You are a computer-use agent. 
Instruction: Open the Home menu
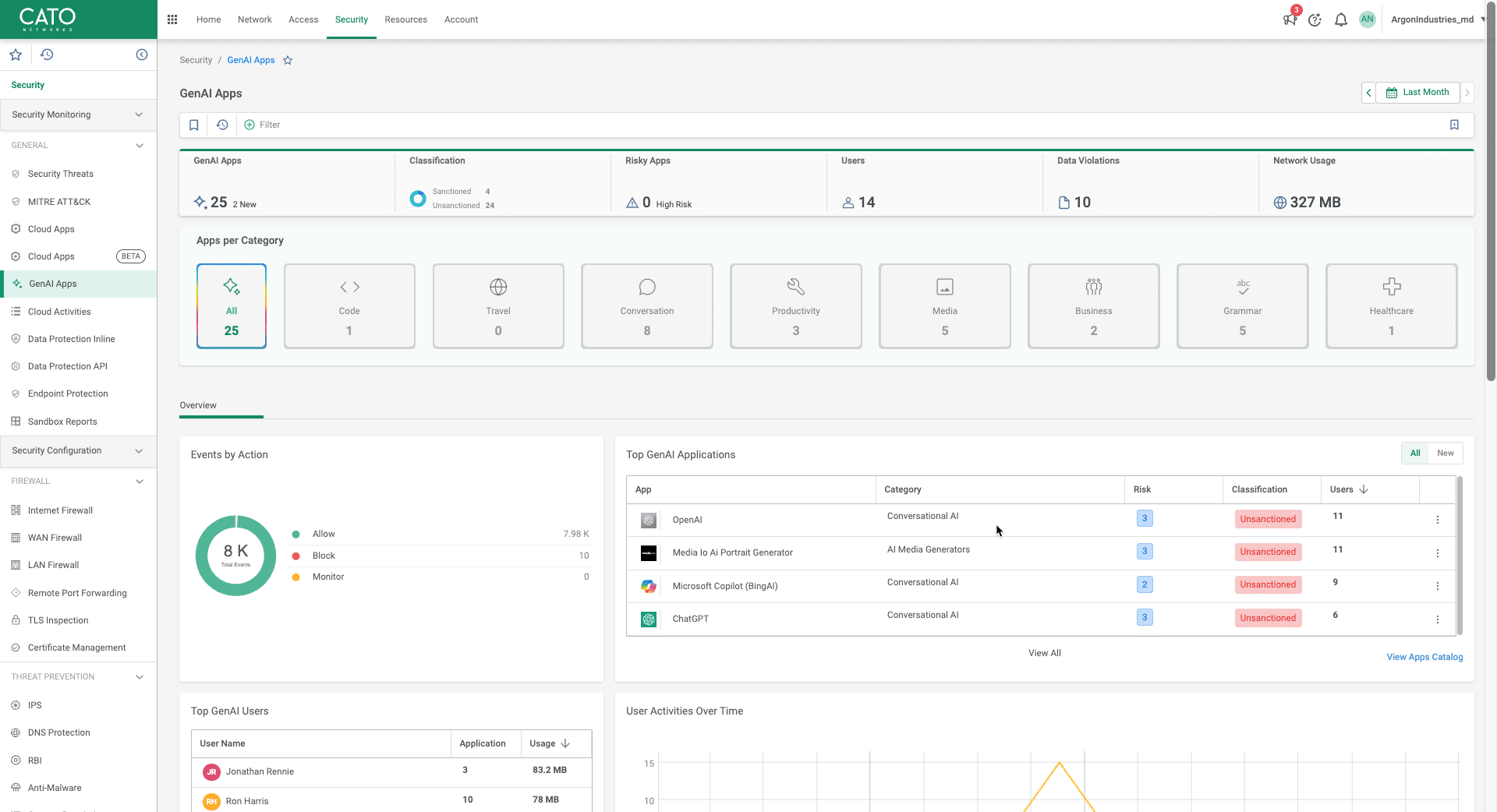[208, 19]
